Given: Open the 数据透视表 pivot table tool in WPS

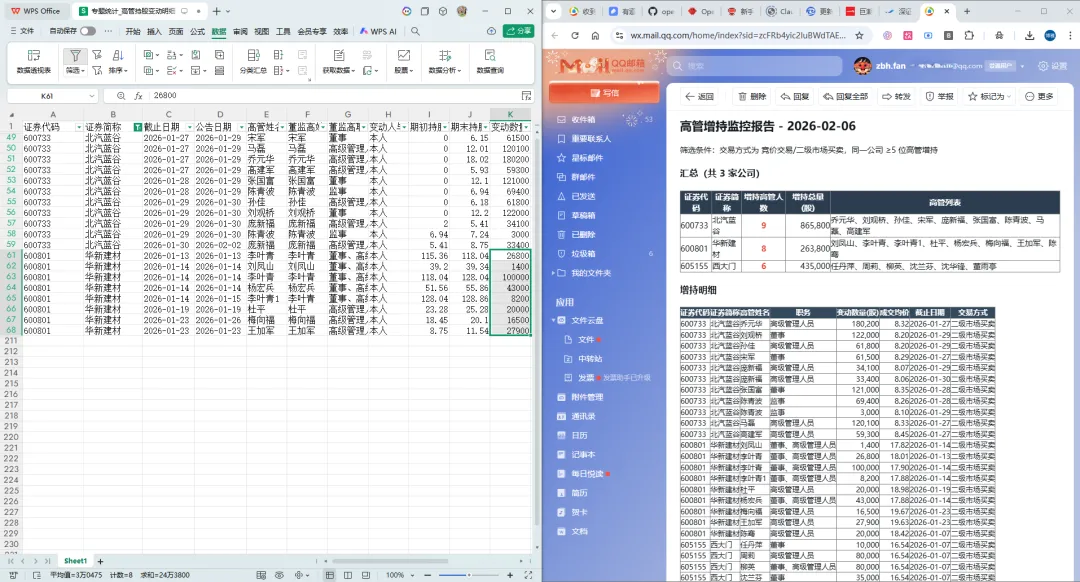Looking at the screenshot, I should pyautogui.click(x=34, y=61).
